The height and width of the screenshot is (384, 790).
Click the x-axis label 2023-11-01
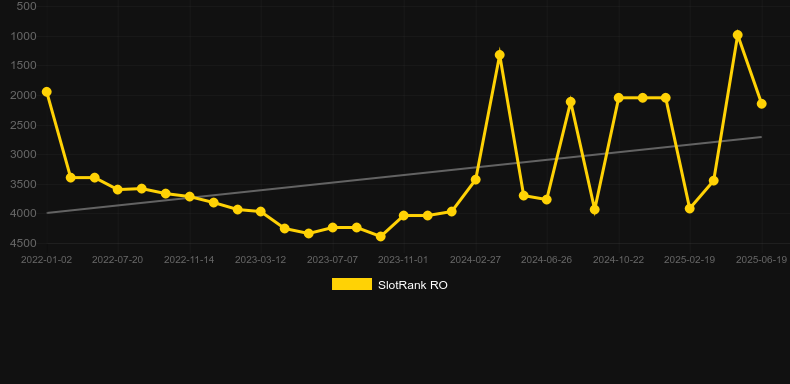(x=403, y=260)
